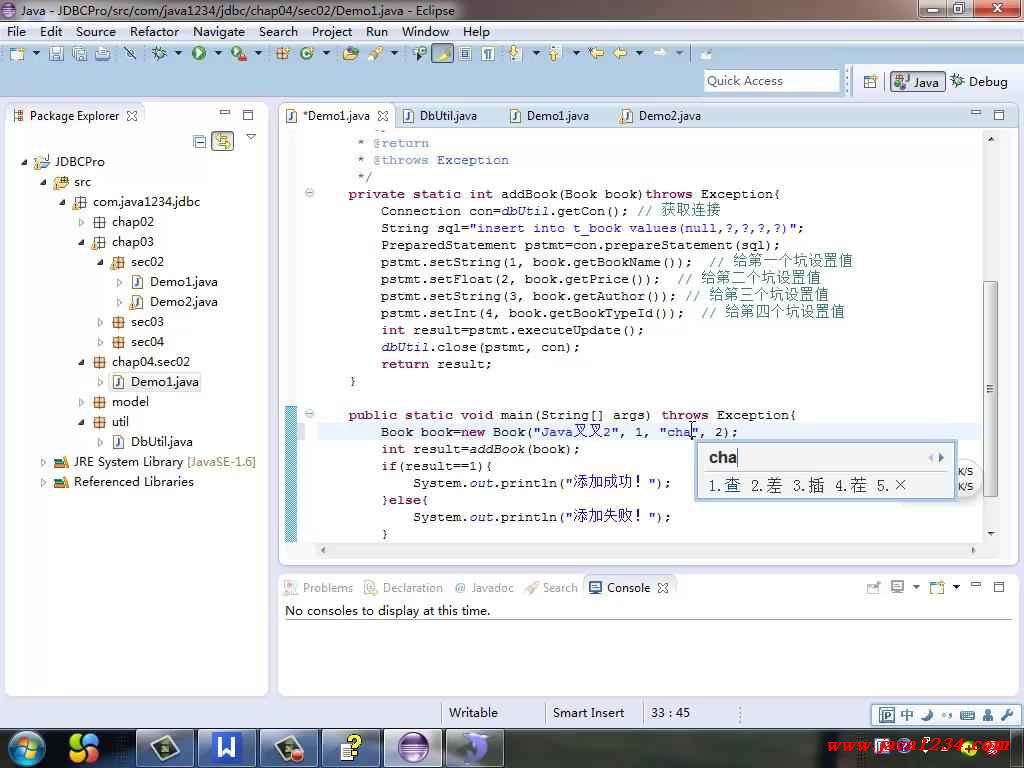Choose candidate 2 差 in IME popup
The height and width of the screenshot is (768, 1024).
pos(766,485)
